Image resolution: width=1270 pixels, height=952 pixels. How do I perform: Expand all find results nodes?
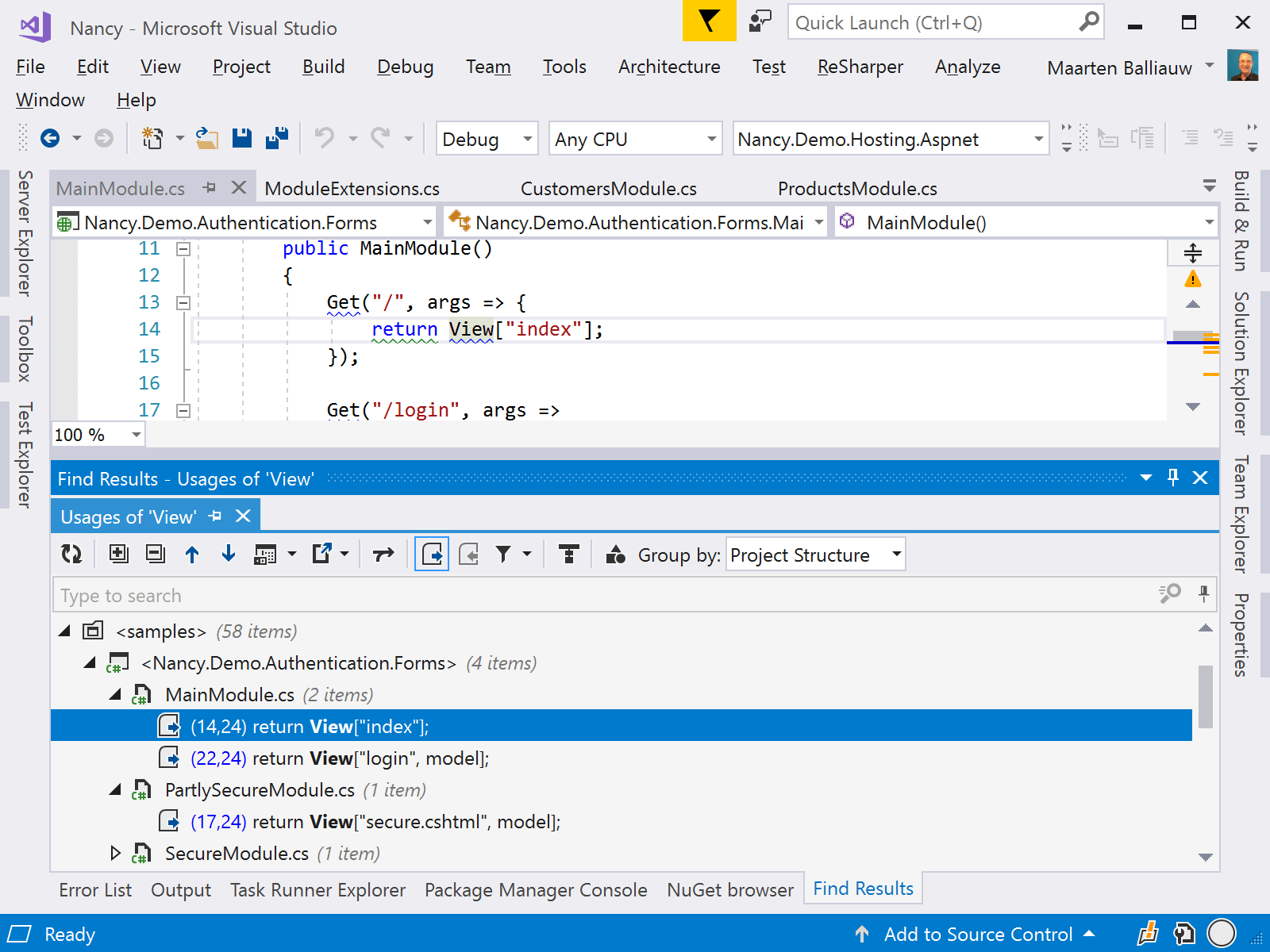pyautogui.click(x=119, y=554)
